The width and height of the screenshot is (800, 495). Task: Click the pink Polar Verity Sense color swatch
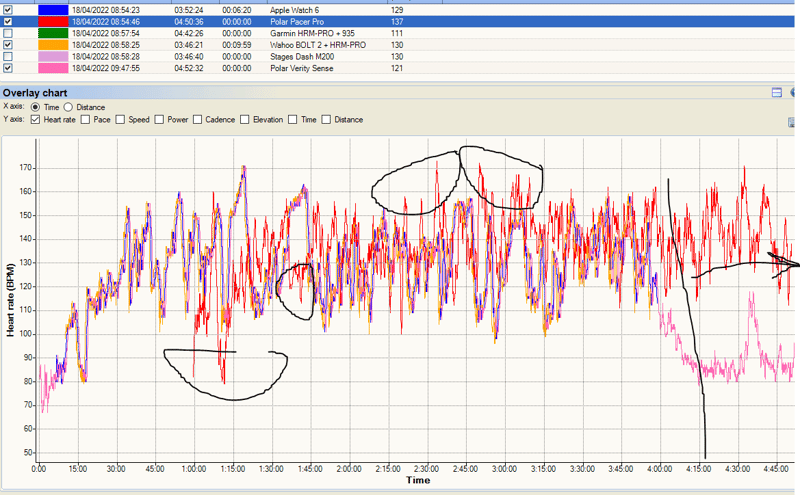click(x=53, y=68)
